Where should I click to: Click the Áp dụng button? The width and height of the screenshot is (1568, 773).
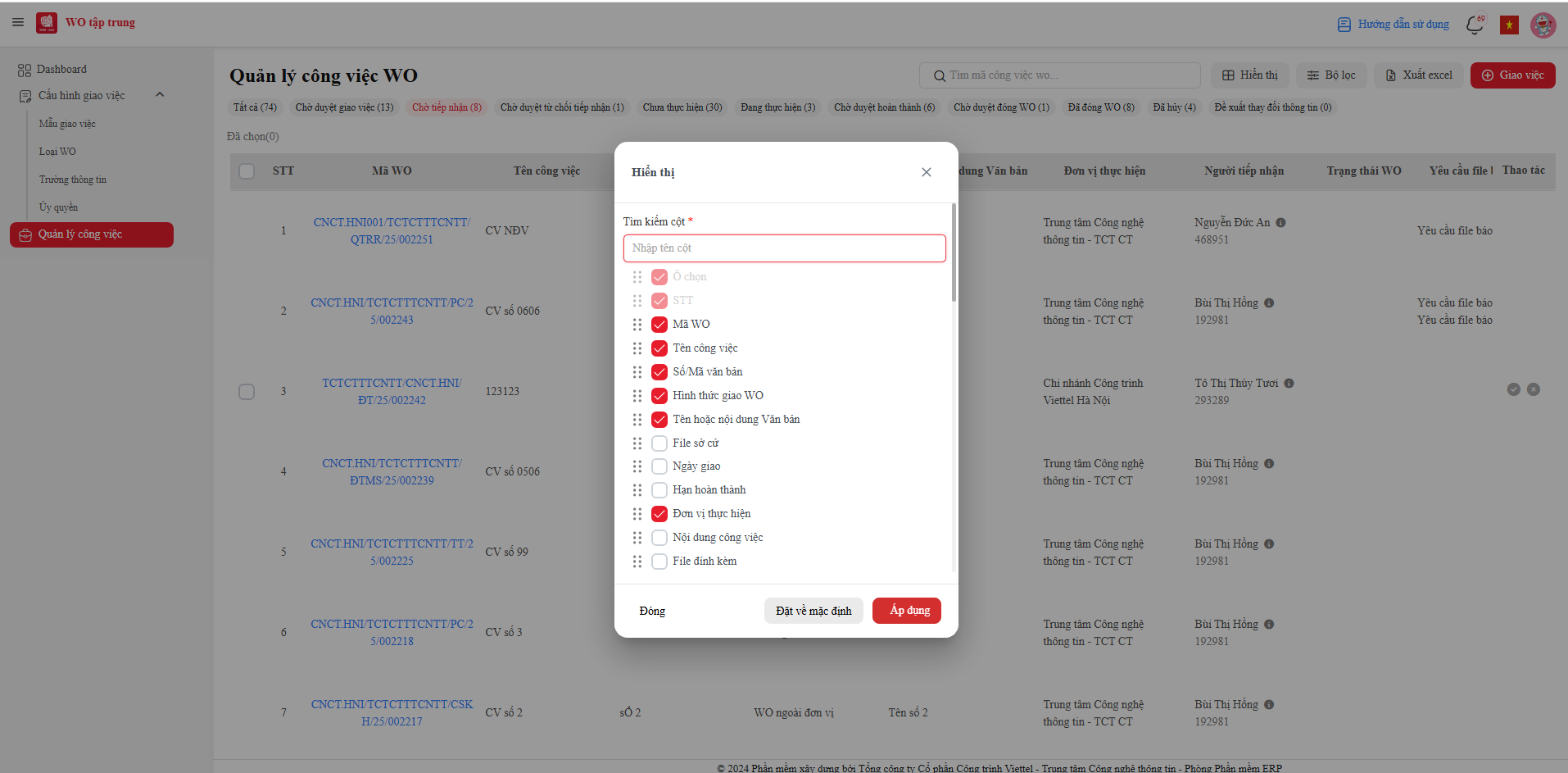907,611
